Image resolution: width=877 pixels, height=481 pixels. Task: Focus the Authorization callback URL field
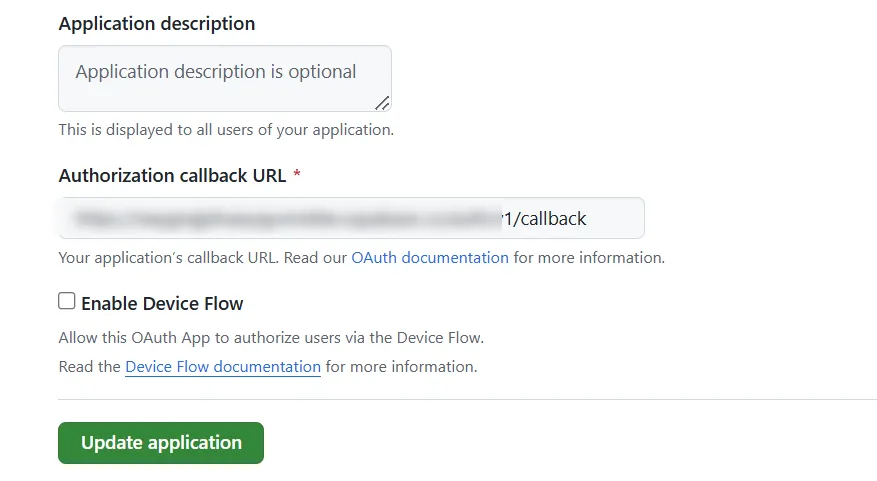351,218
